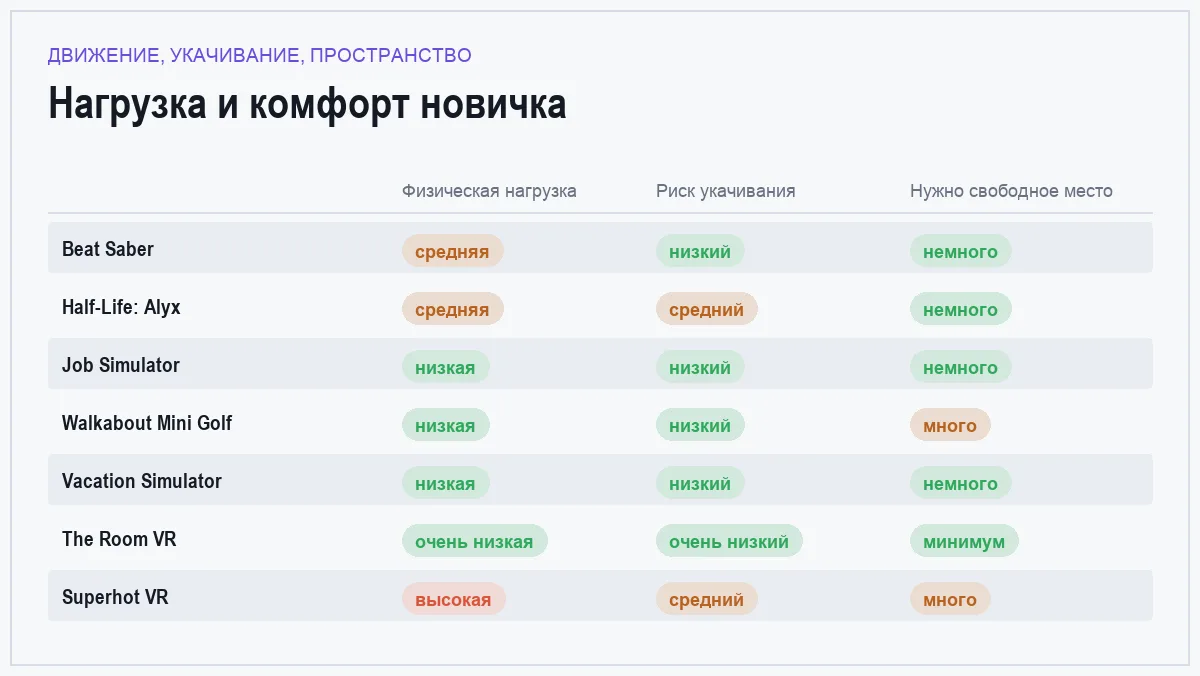Image resolution: width=1200 pixels, height=676 pixels.
Task: Click Superhot VR's 'высокая' load badge
Action: [x=454, y=599]
